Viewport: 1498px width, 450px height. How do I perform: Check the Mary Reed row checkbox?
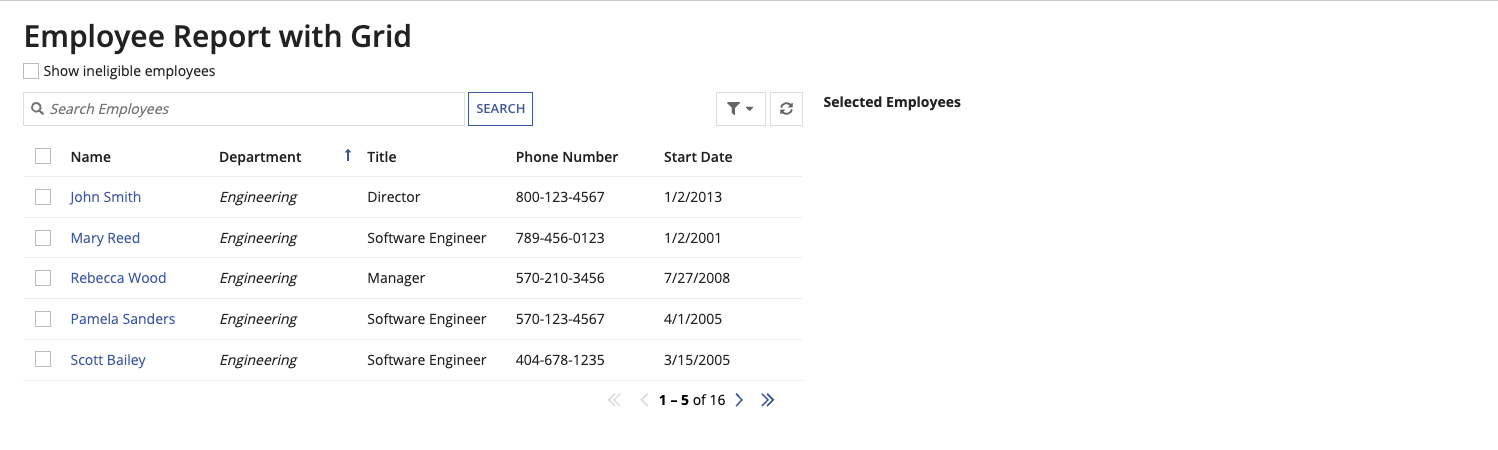tap(43, 238)
